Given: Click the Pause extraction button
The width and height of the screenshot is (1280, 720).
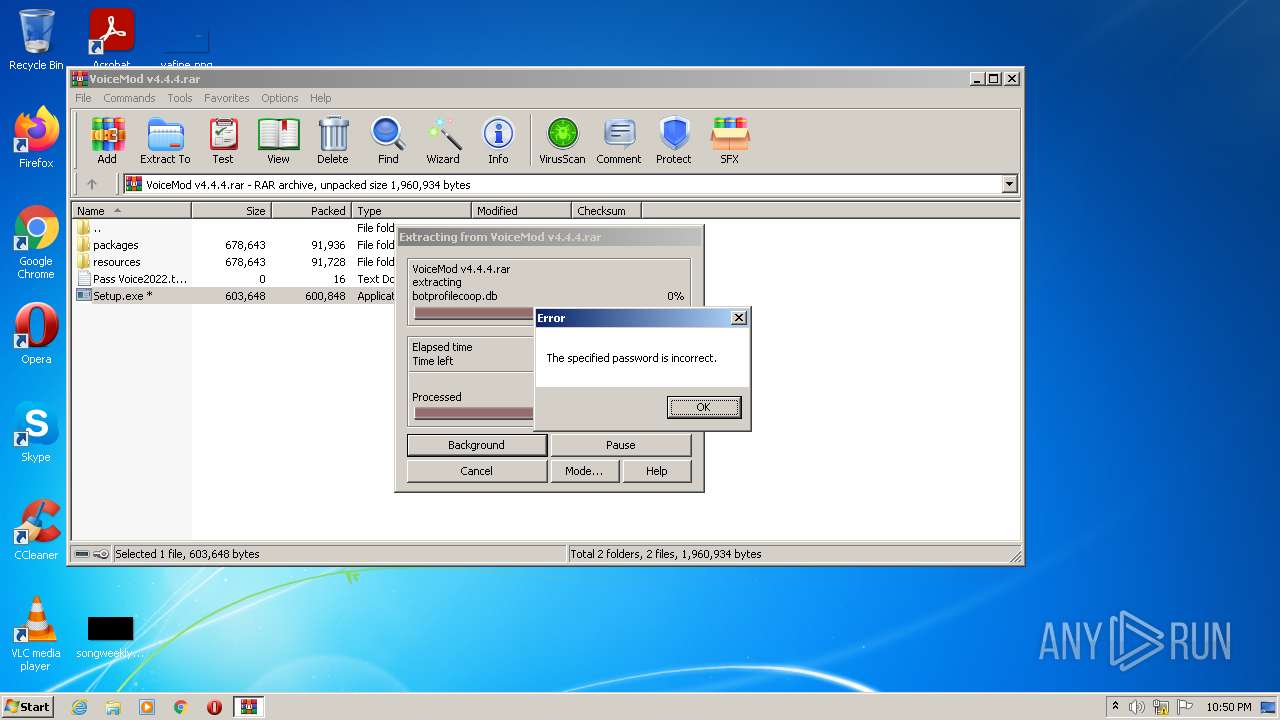Looking at the screenshot, I should click(620, 445).
